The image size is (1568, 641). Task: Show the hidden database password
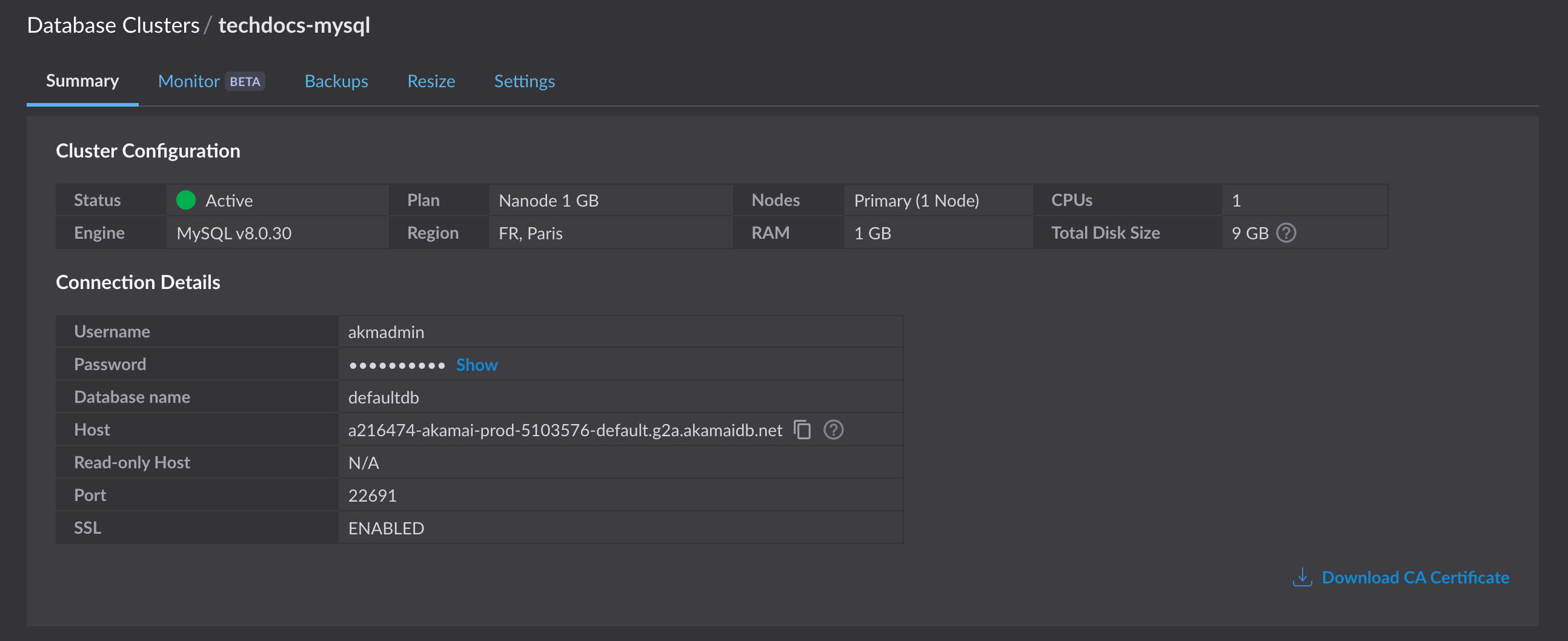pyautogui.click(x=477, y=364)
